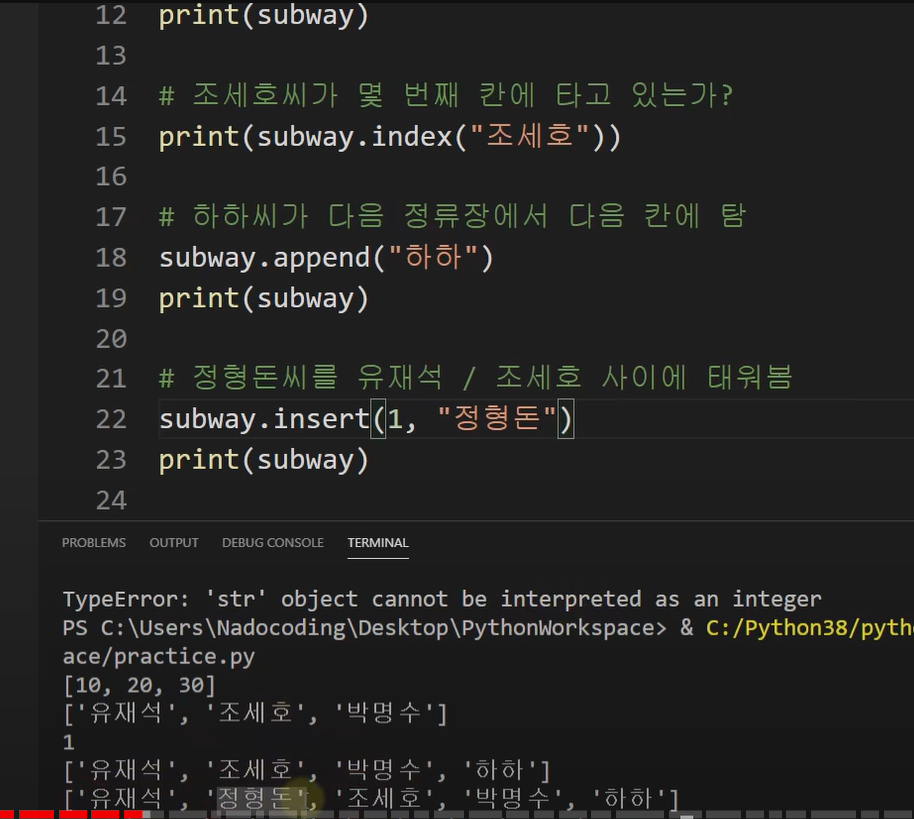Screen dimensions: 914x819
Task: Click the video progress bar at bottom
Action: click(457, 814)
